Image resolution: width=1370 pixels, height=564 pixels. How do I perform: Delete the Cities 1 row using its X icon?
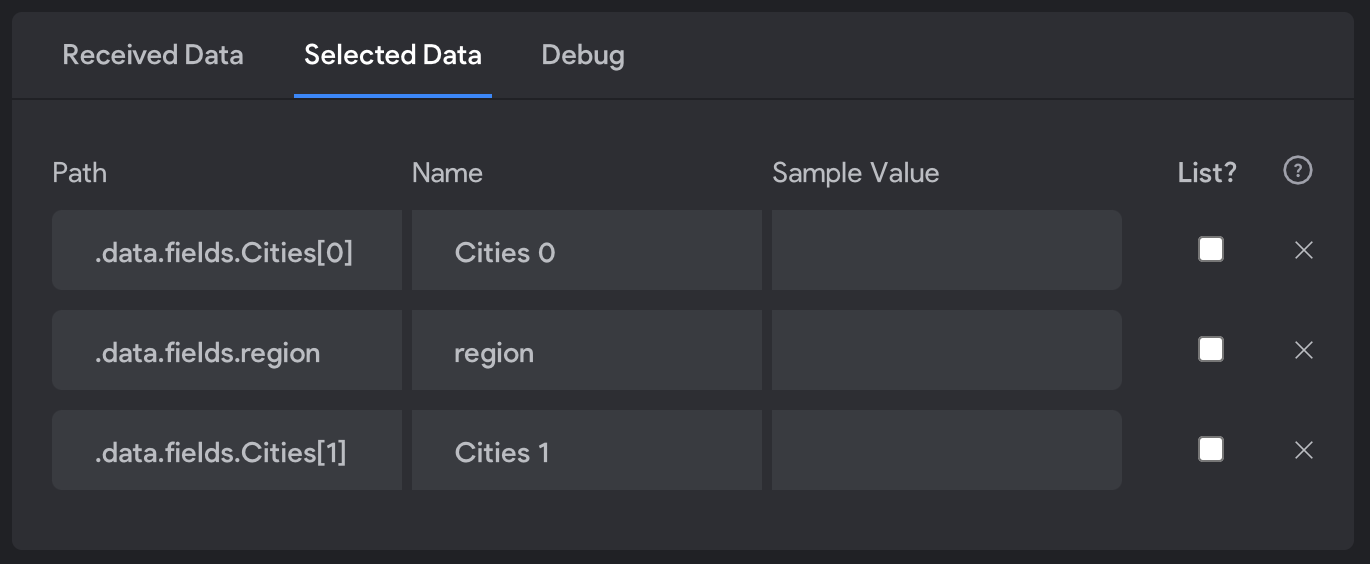coord(1303,450)
